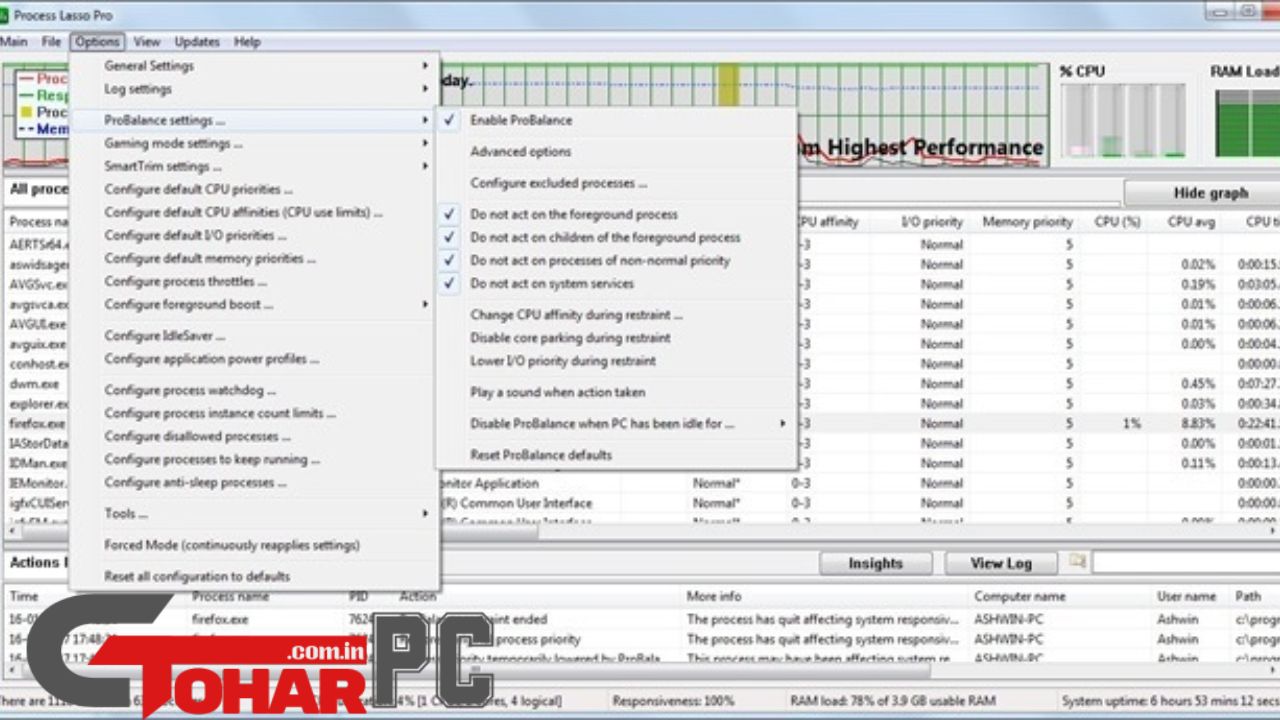Expand Tools submenu
Screen dimensions: 1280x720
255,514
